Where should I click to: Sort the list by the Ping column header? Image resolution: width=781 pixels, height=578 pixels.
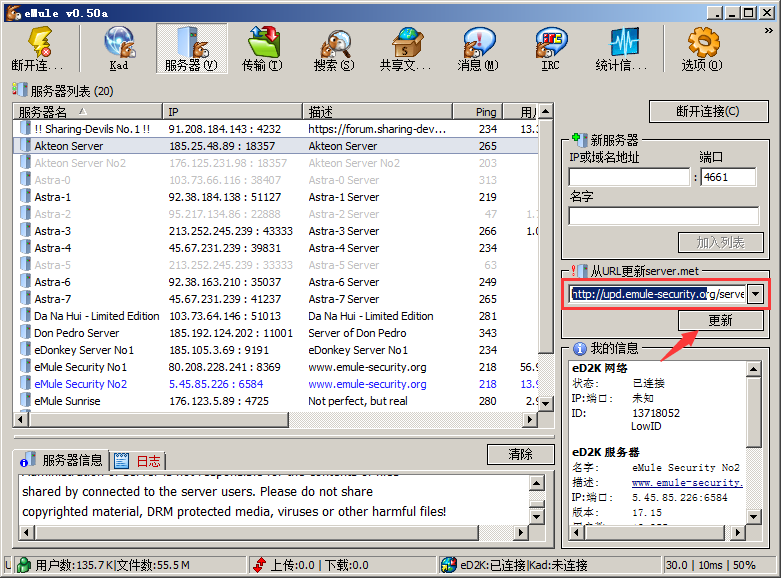[486, 111]
